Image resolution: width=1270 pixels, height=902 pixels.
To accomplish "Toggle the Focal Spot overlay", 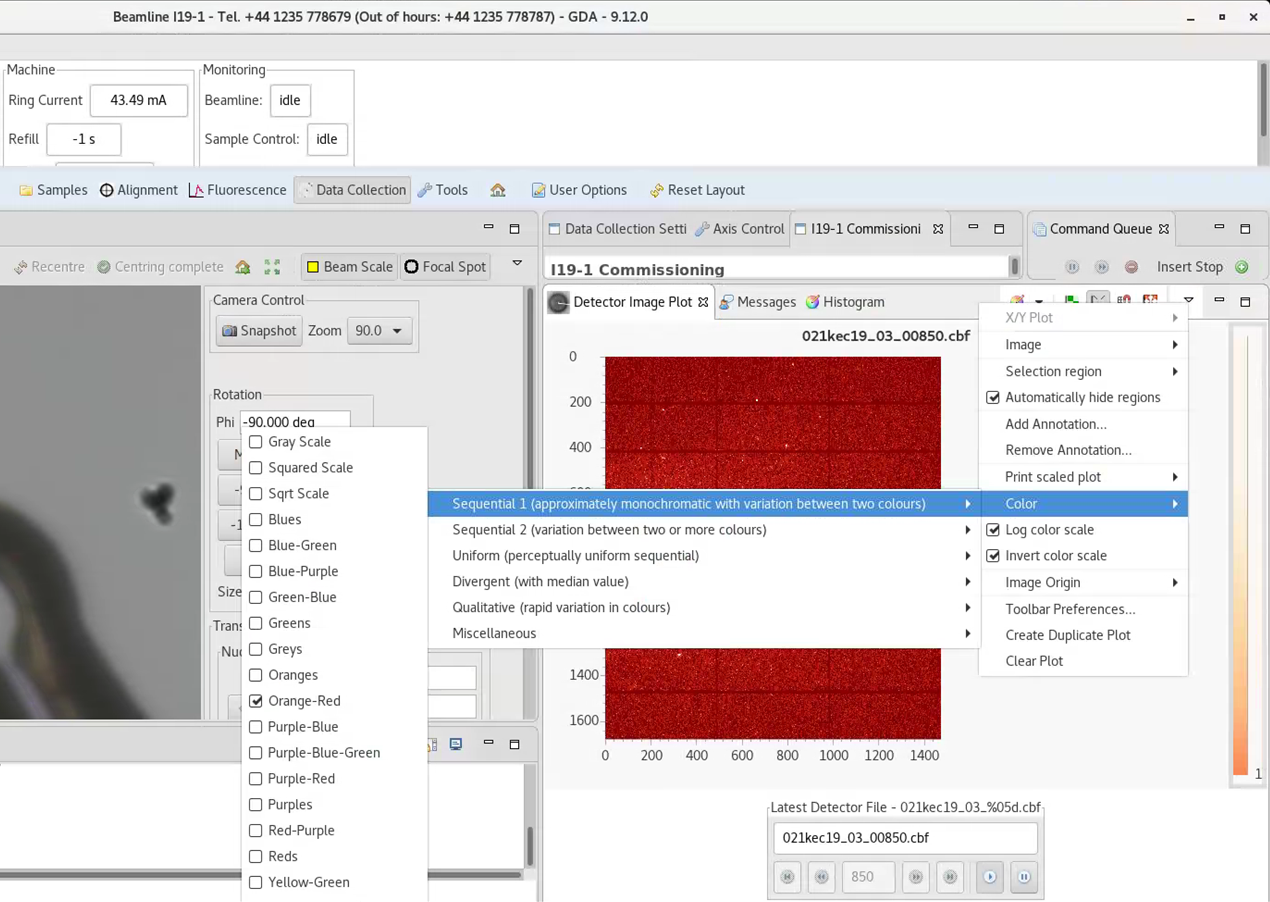I will coord(445,267).
